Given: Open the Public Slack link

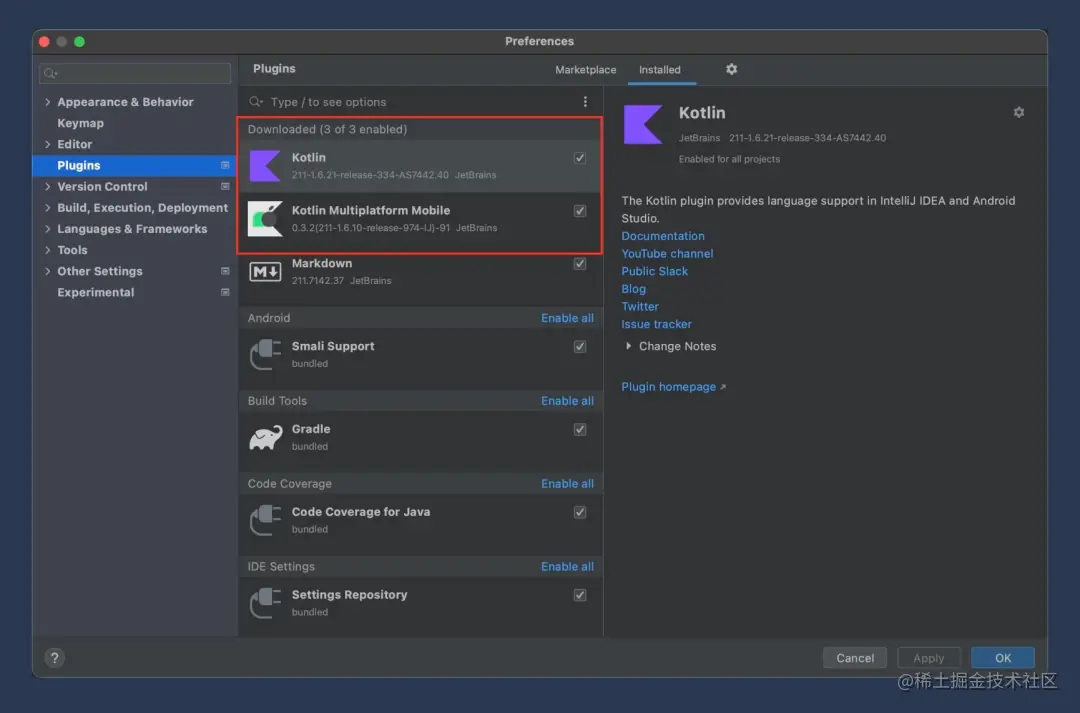Looking at the screenshot, I should pos(654,271).
